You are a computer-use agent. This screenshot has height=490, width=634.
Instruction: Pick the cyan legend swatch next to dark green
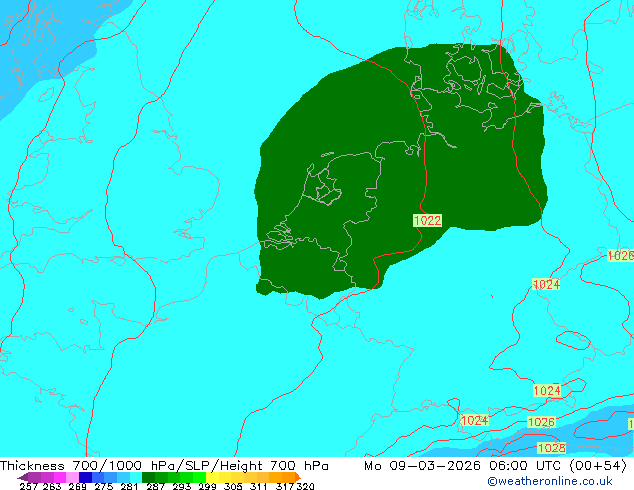(x=136, y=477)
